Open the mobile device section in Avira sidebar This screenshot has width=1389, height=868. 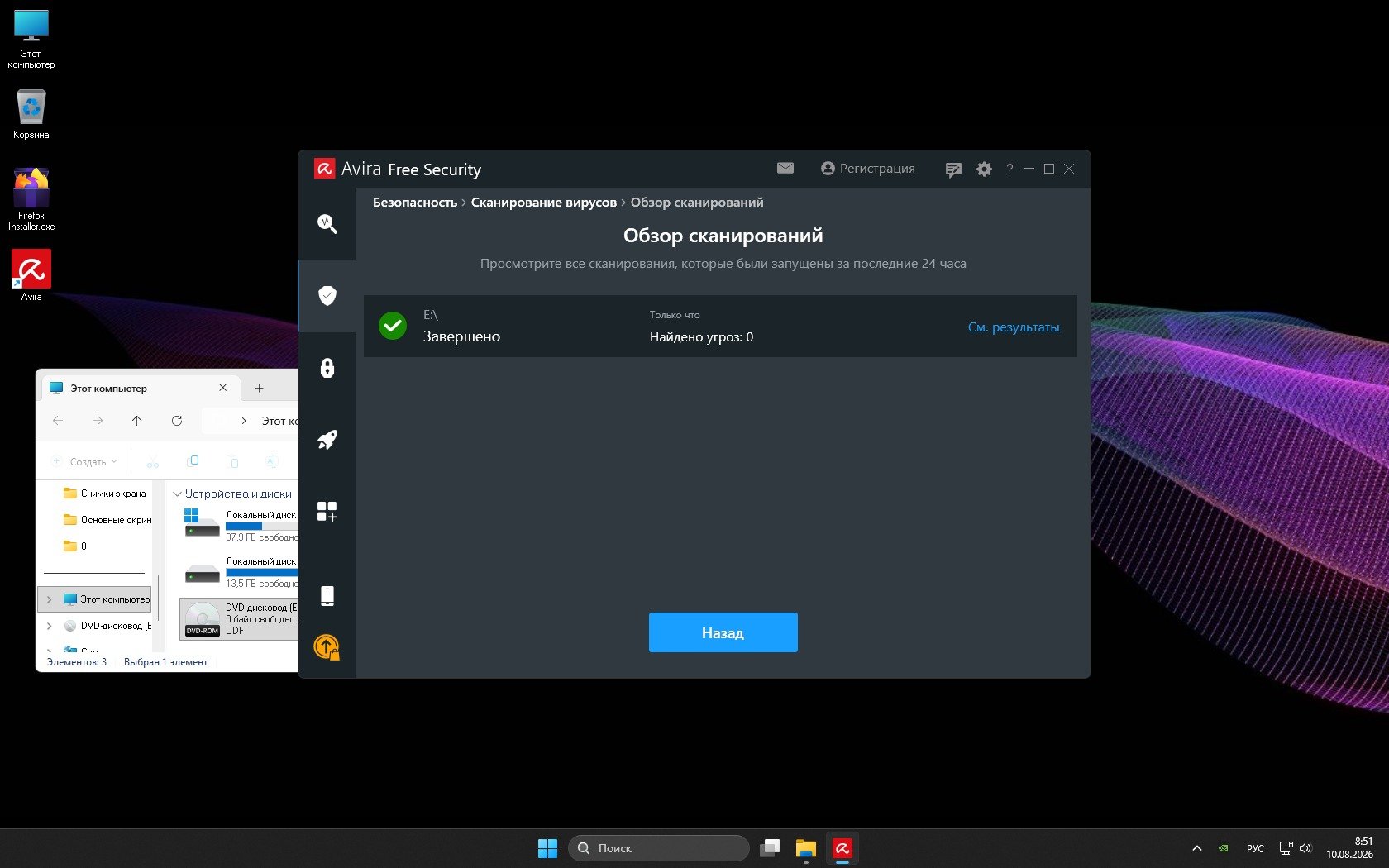(x=327, y=596)
